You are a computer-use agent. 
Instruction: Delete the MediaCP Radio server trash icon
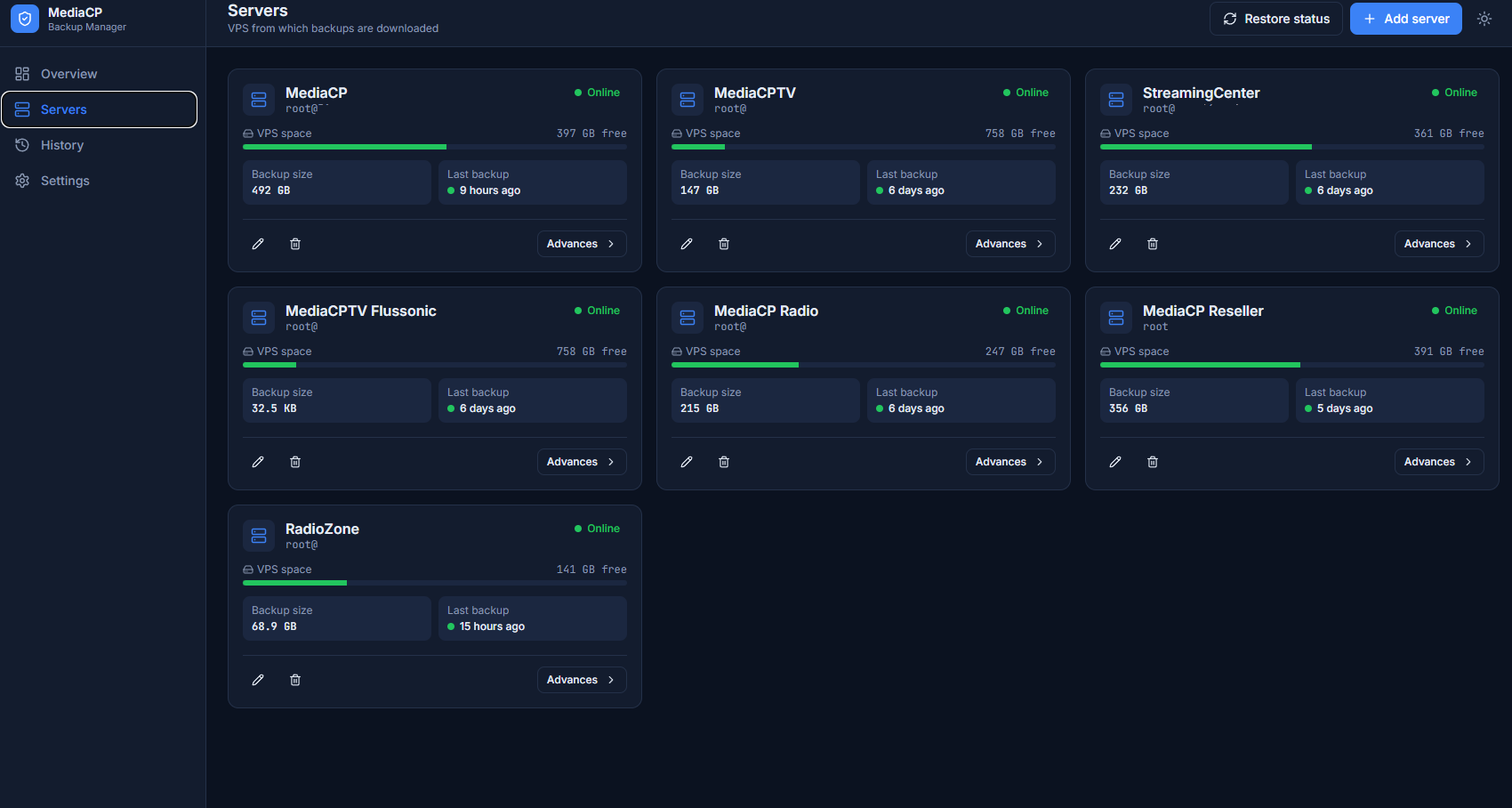[724, 462]
